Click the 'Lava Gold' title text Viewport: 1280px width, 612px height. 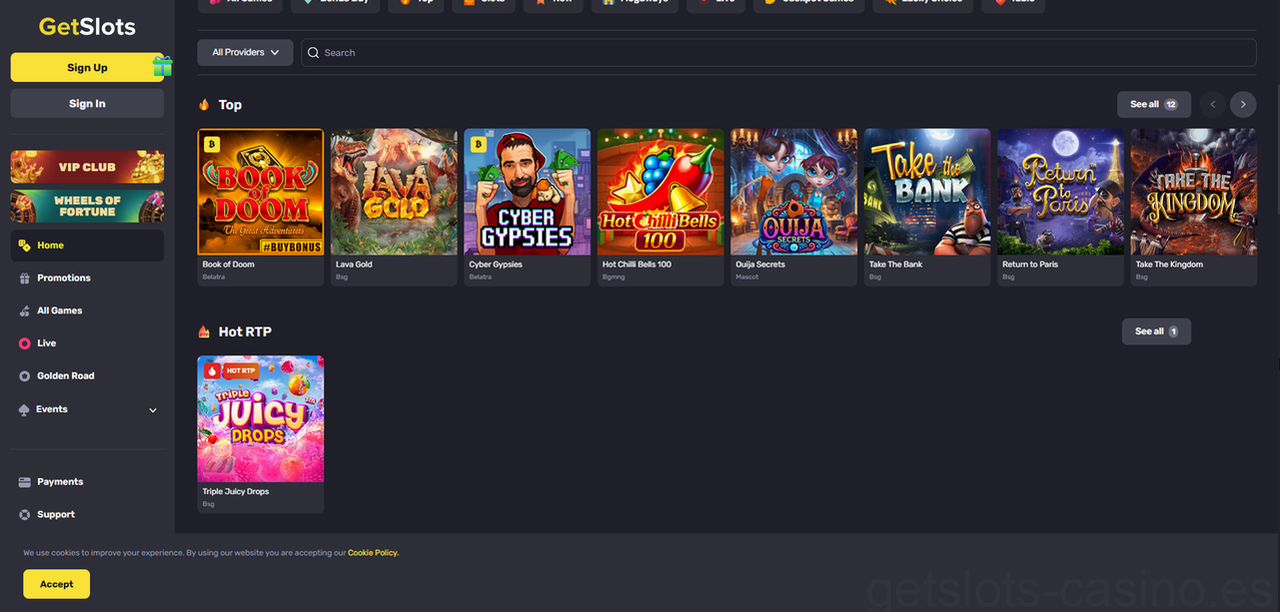(x=354, y=265)
